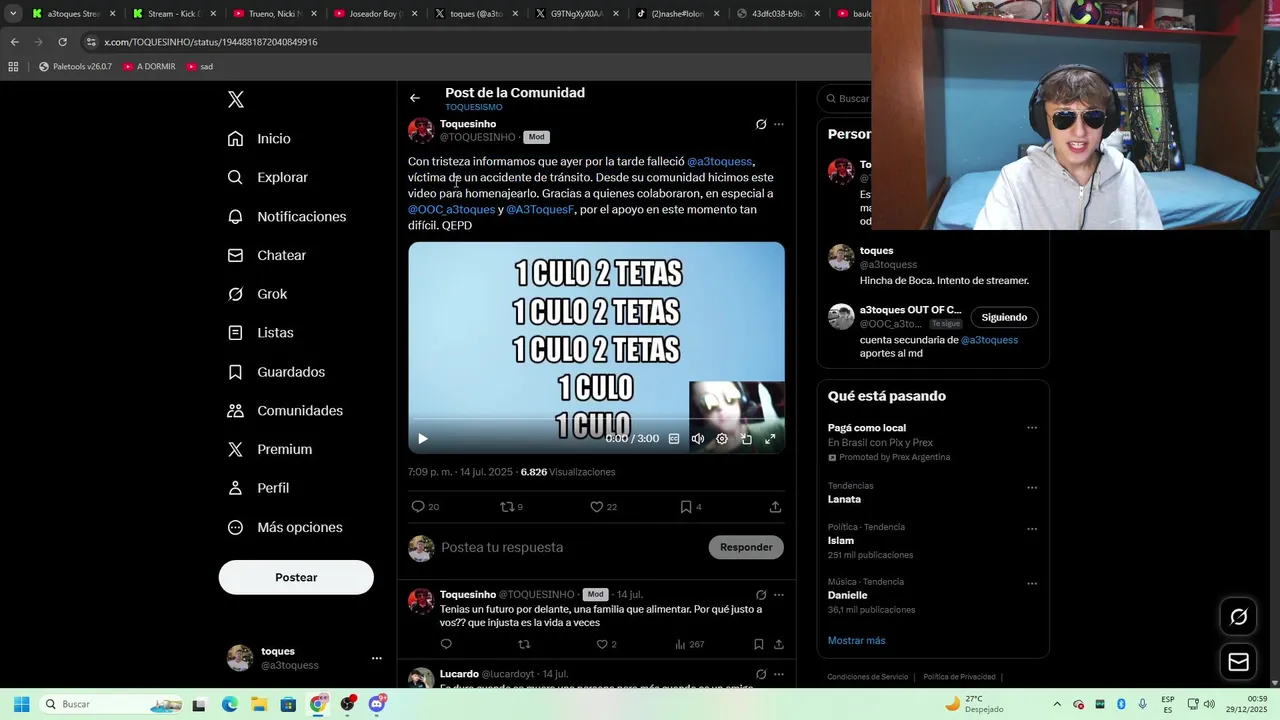This screenshot has width=1280, height=720.
Task: Mute the video volume
Action: [698, 439]
